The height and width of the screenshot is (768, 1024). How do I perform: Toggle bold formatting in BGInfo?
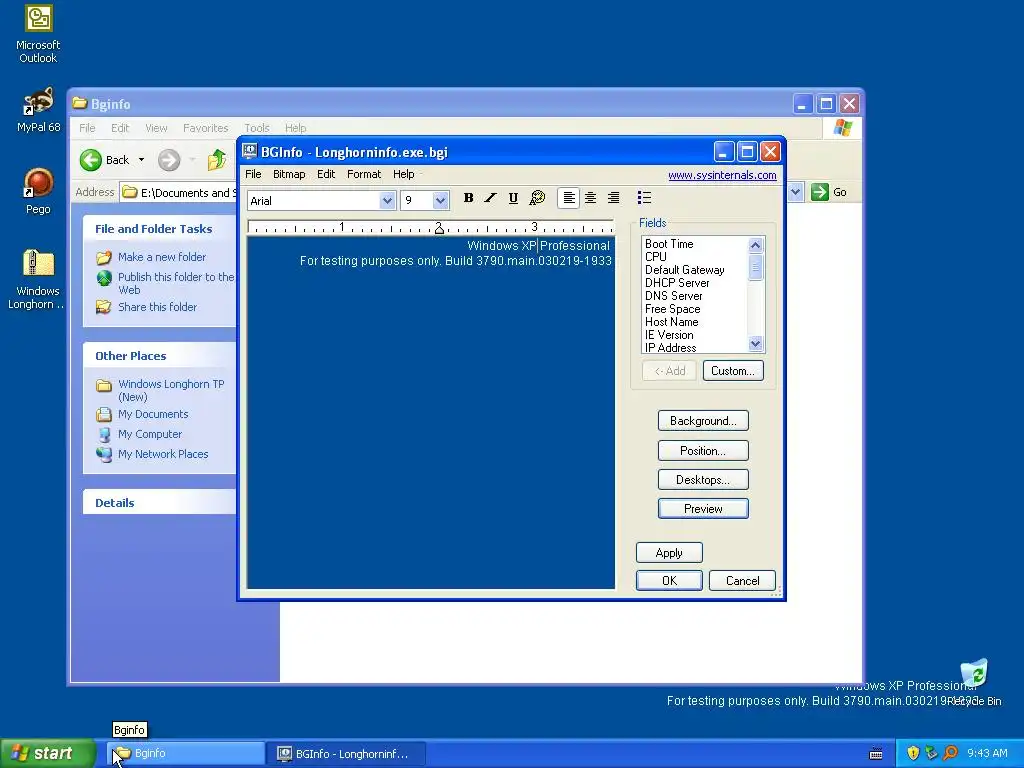coord(468,198)
